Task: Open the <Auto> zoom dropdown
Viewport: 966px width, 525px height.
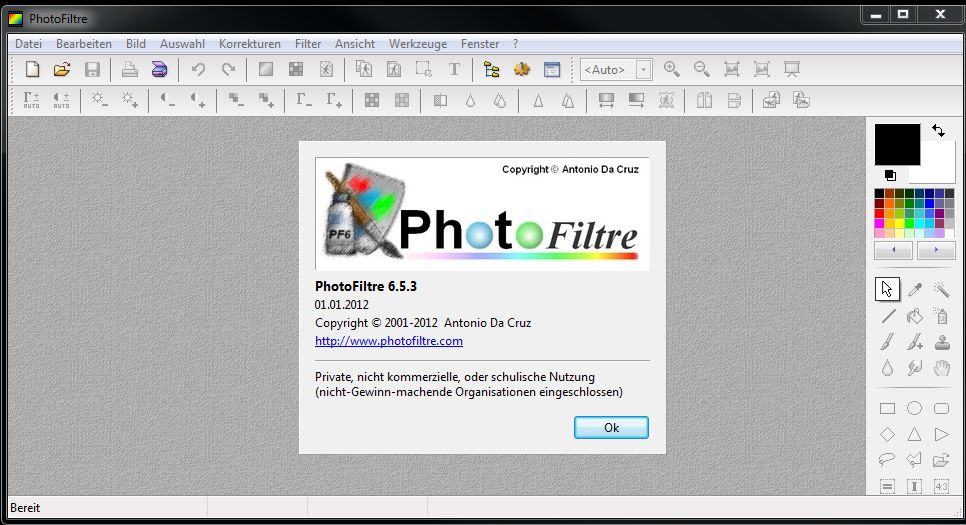Action: coord(643,70)
